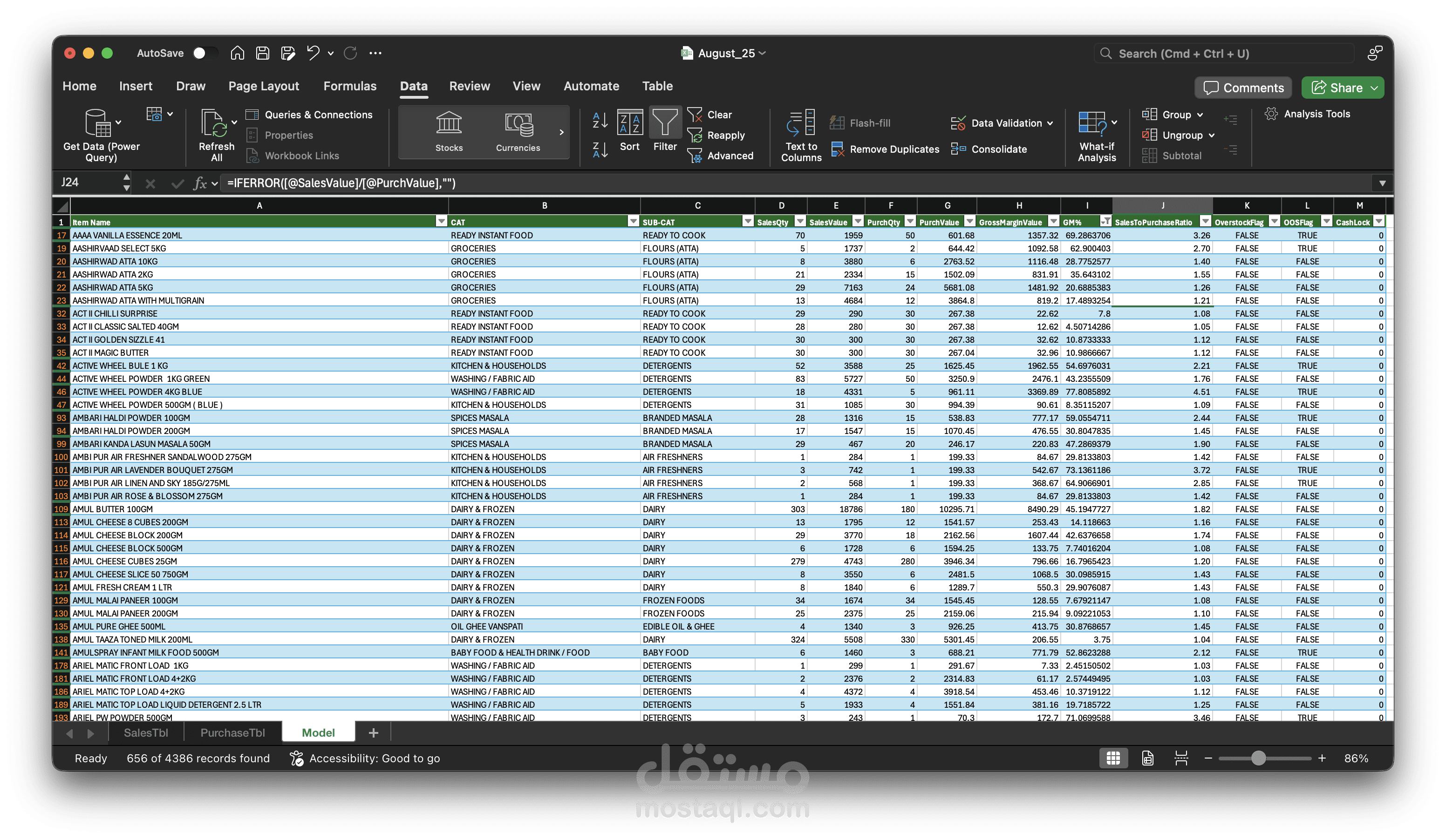Open the CAT column filter dropdown
The width and height of the screenshot is (1446, 840).
[x=633, y=221]
